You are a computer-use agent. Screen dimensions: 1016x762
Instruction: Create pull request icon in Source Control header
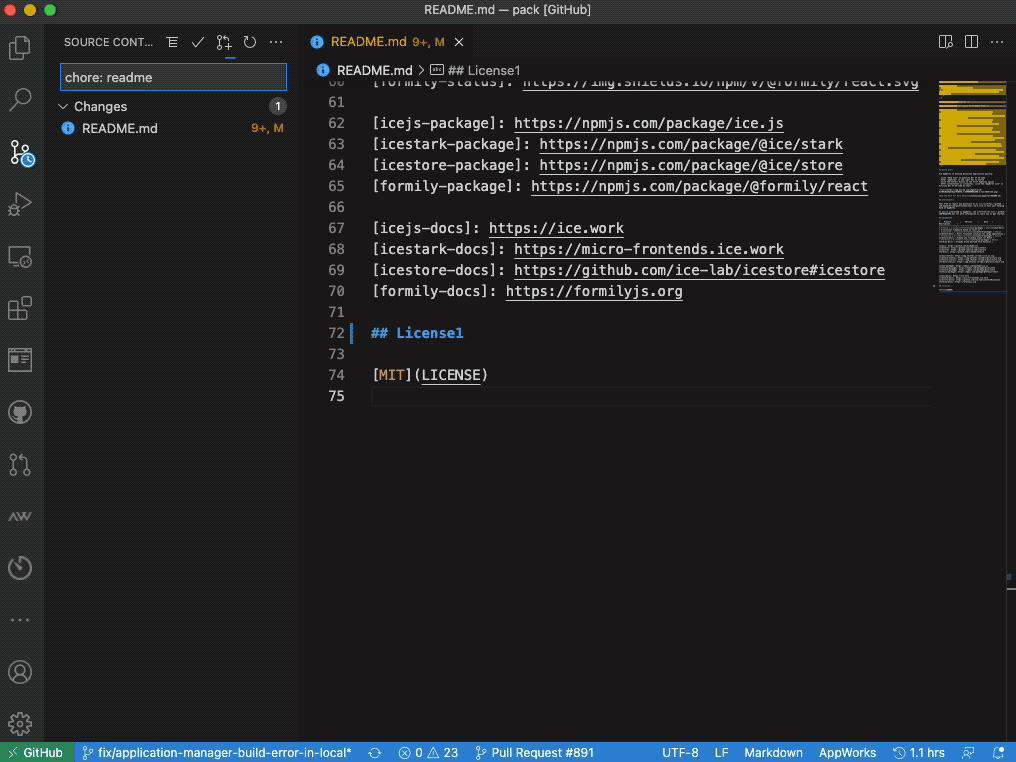point(224,42)
